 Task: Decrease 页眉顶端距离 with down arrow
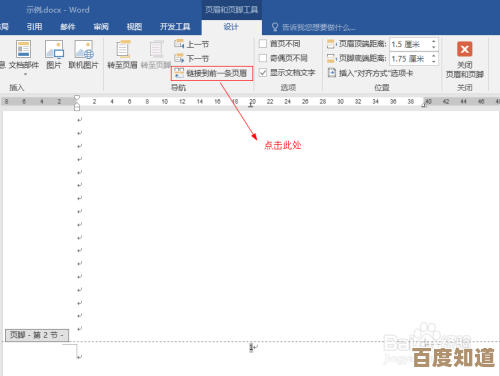[x=434, y=47]
